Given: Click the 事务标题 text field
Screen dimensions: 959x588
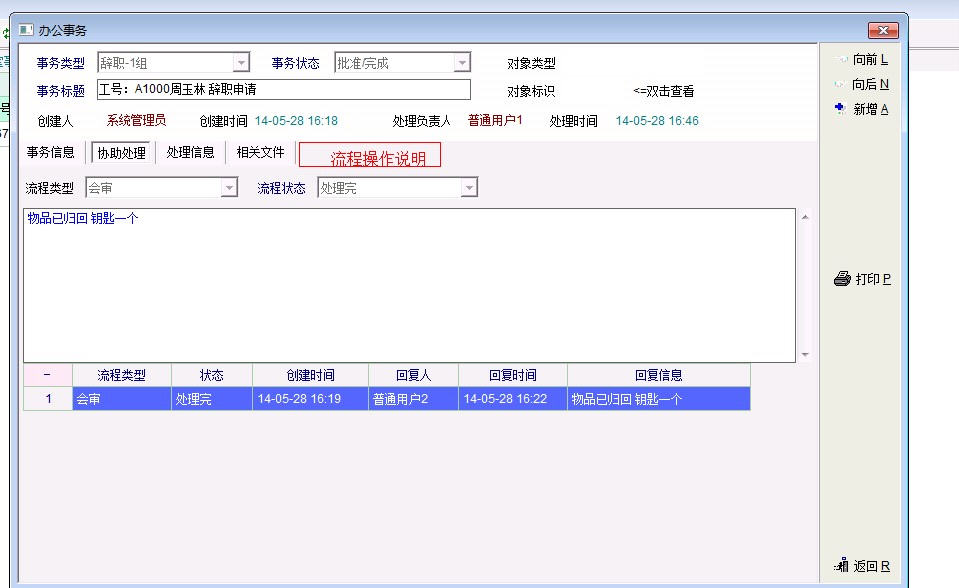Looking at the screenshot, I should point(283,90).
